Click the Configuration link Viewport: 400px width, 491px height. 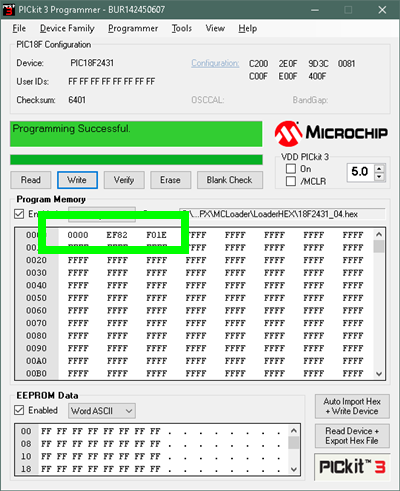[x=215, y=63]
